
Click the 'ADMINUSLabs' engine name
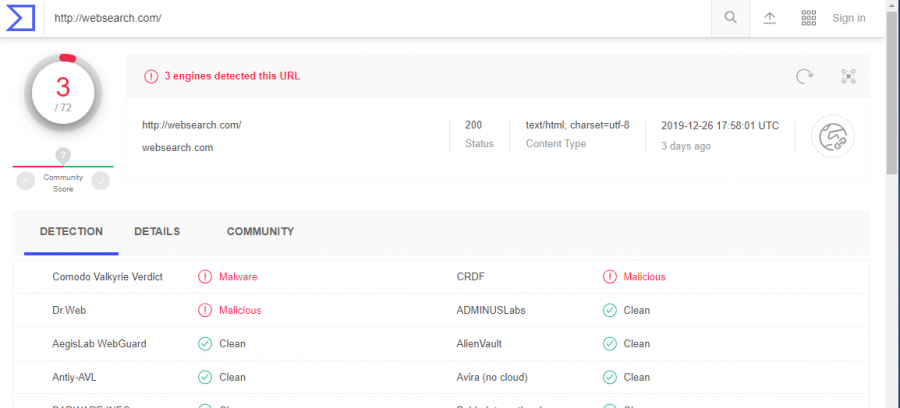pyautogui.click(x=491, y=310)
